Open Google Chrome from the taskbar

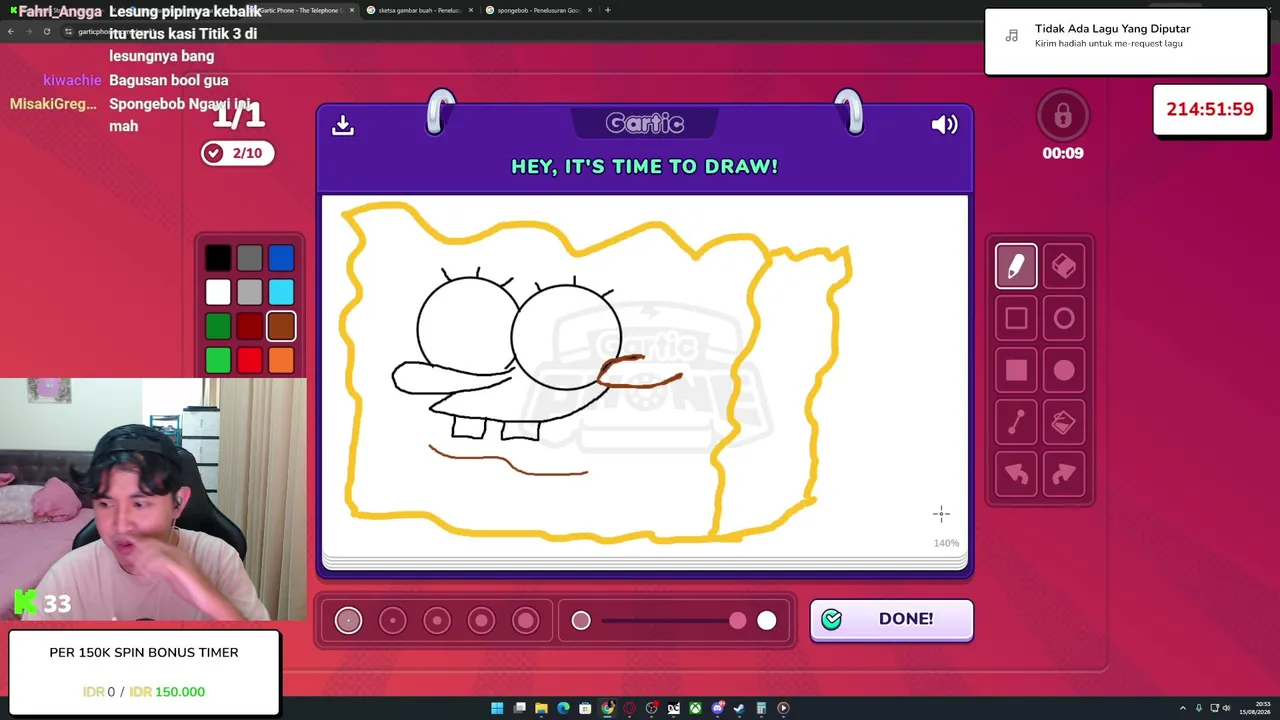[x=607, y=708]
